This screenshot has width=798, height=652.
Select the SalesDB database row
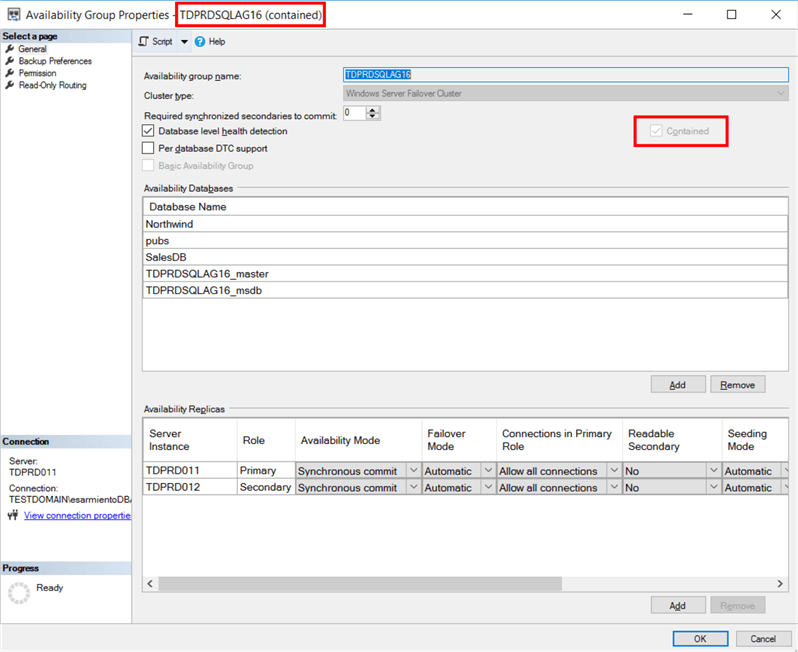[x=465, y=257]
